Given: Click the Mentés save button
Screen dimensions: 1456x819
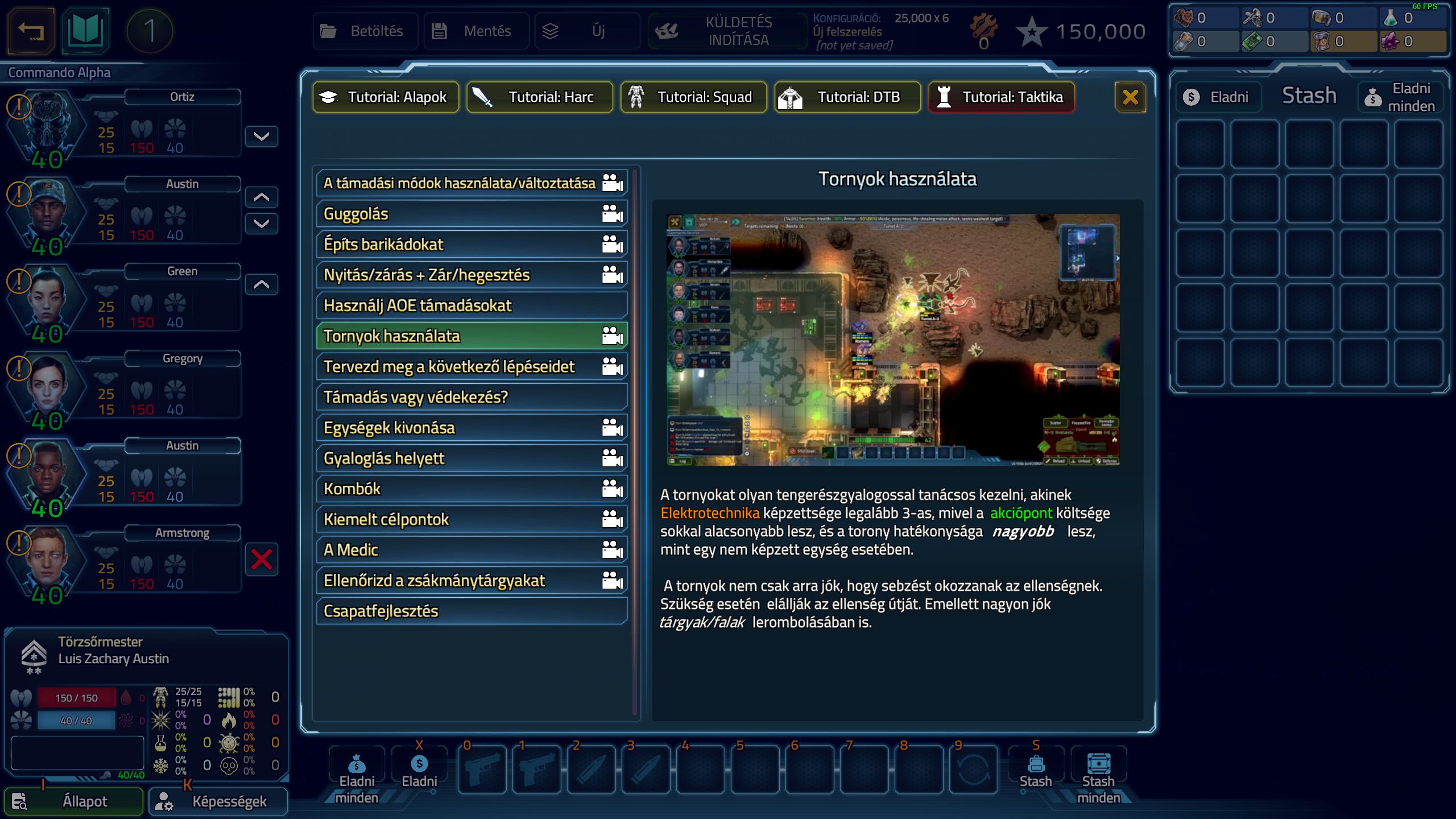Looking at the screenshot, I should 475,31.
